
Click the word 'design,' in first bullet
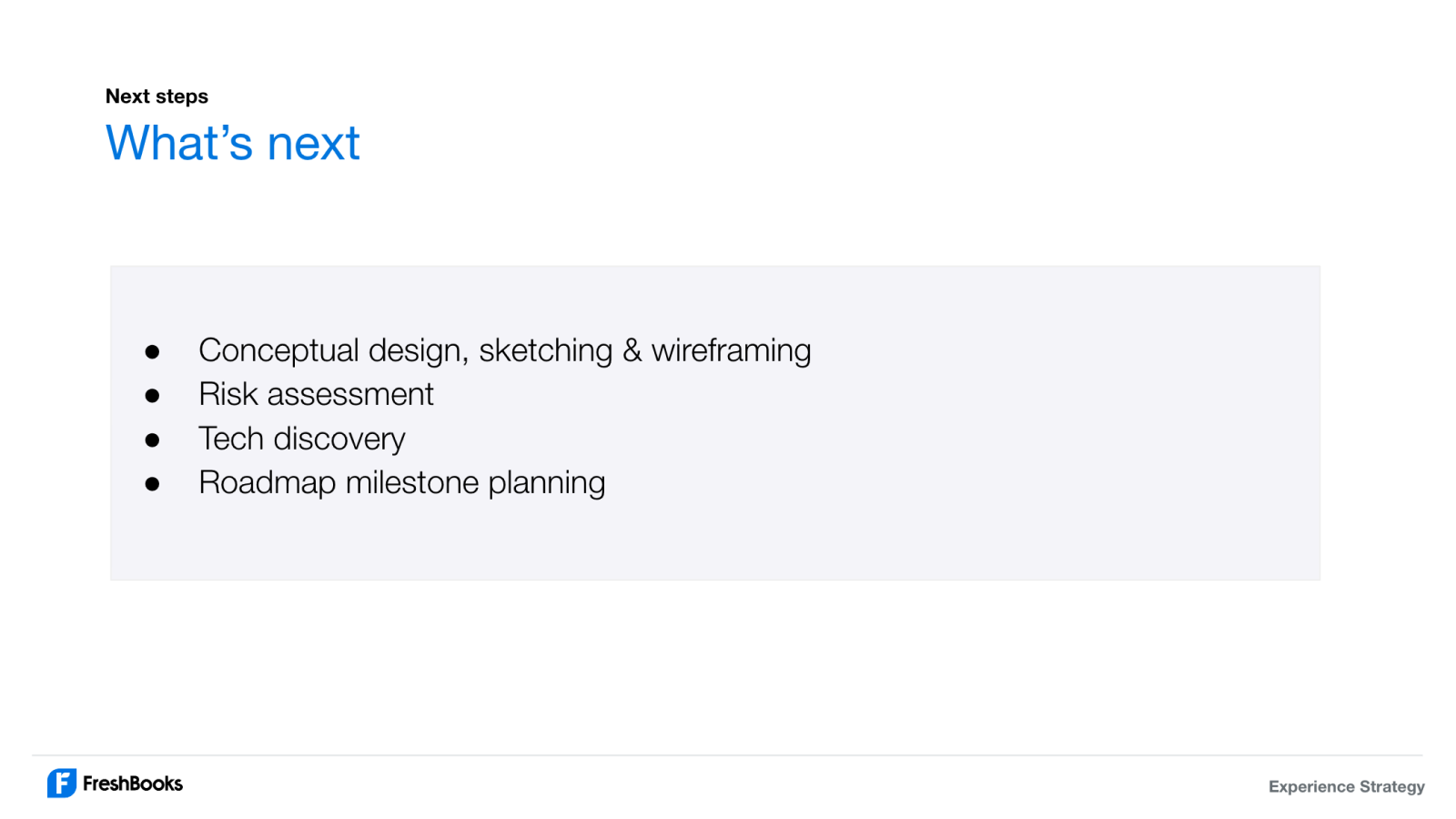(419, 351)
